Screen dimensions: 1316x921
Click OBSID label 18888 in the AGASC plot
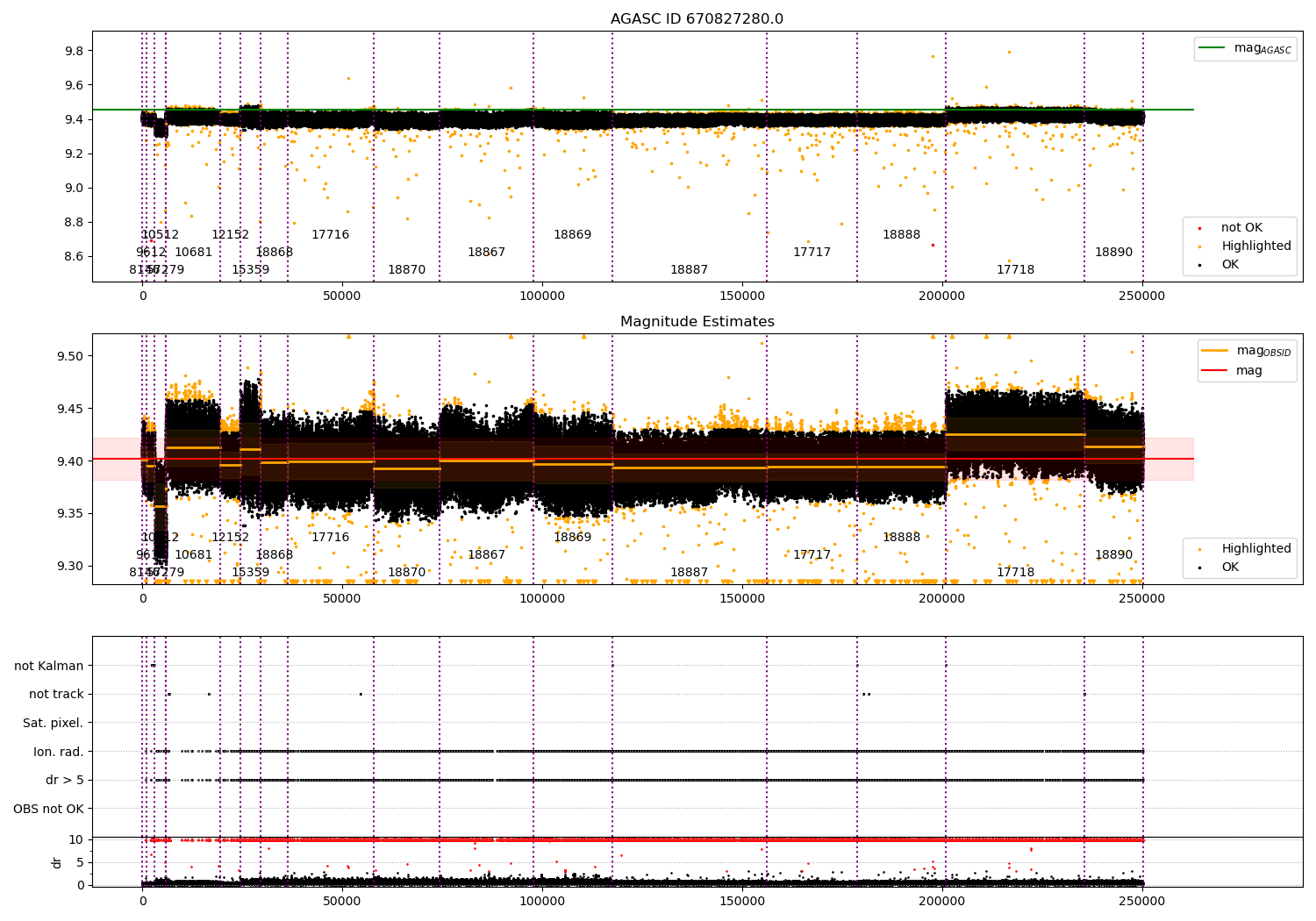pos(902,235)
